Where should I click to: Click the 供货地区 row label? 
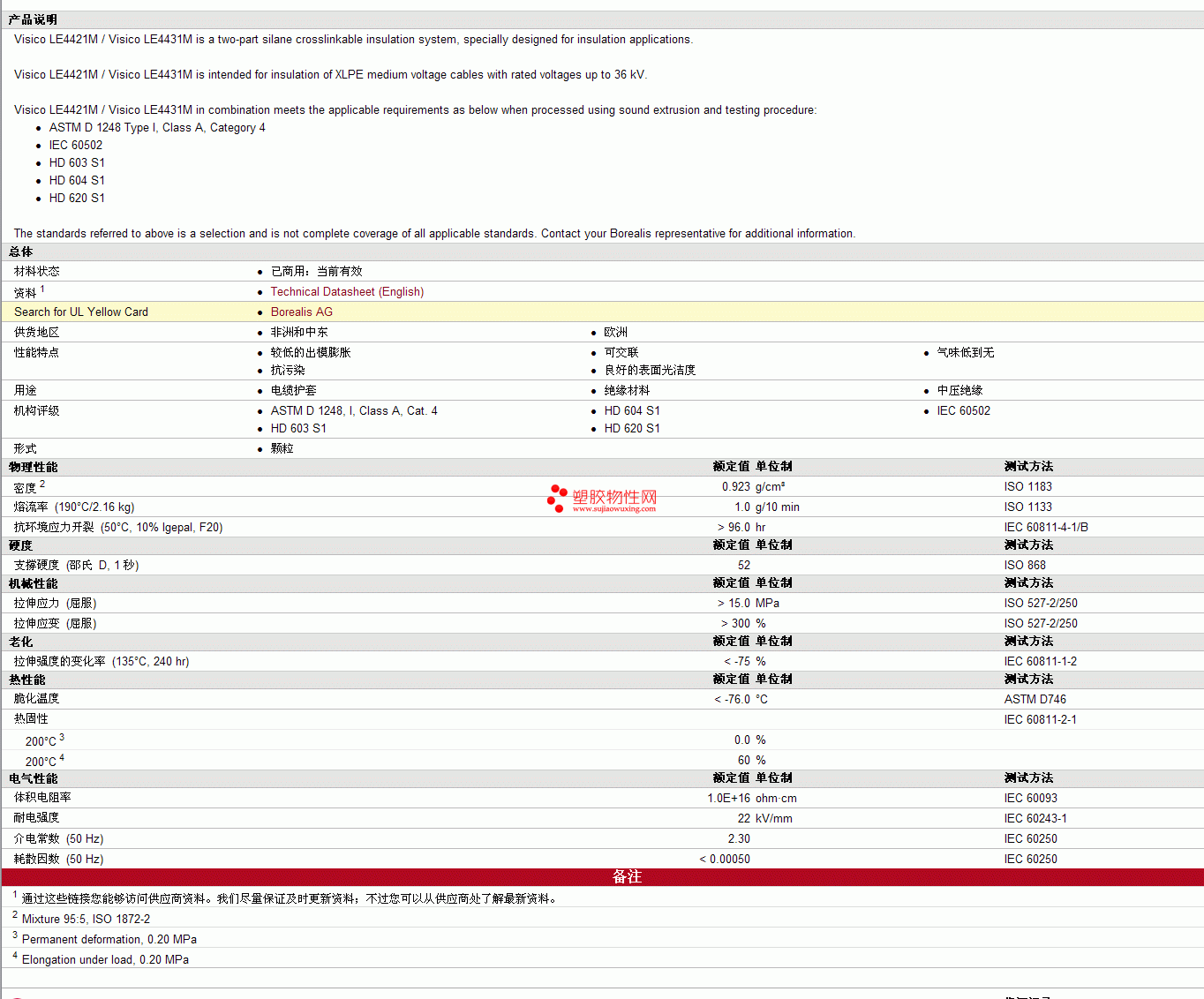[37, 333]
